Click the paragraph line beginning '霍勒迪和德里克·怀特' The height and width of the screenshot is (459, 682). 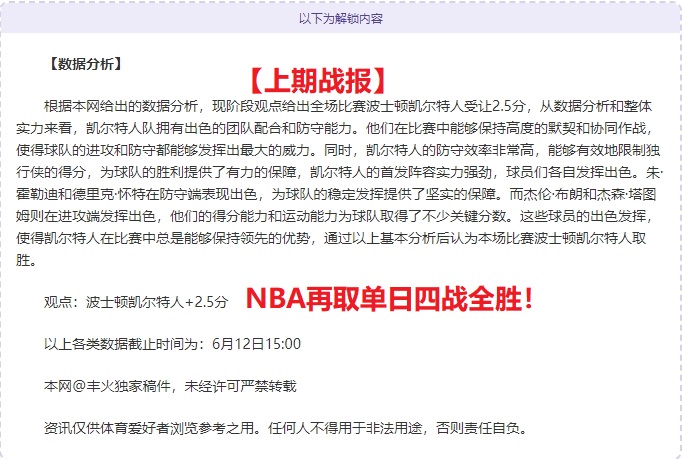(336, 194)
